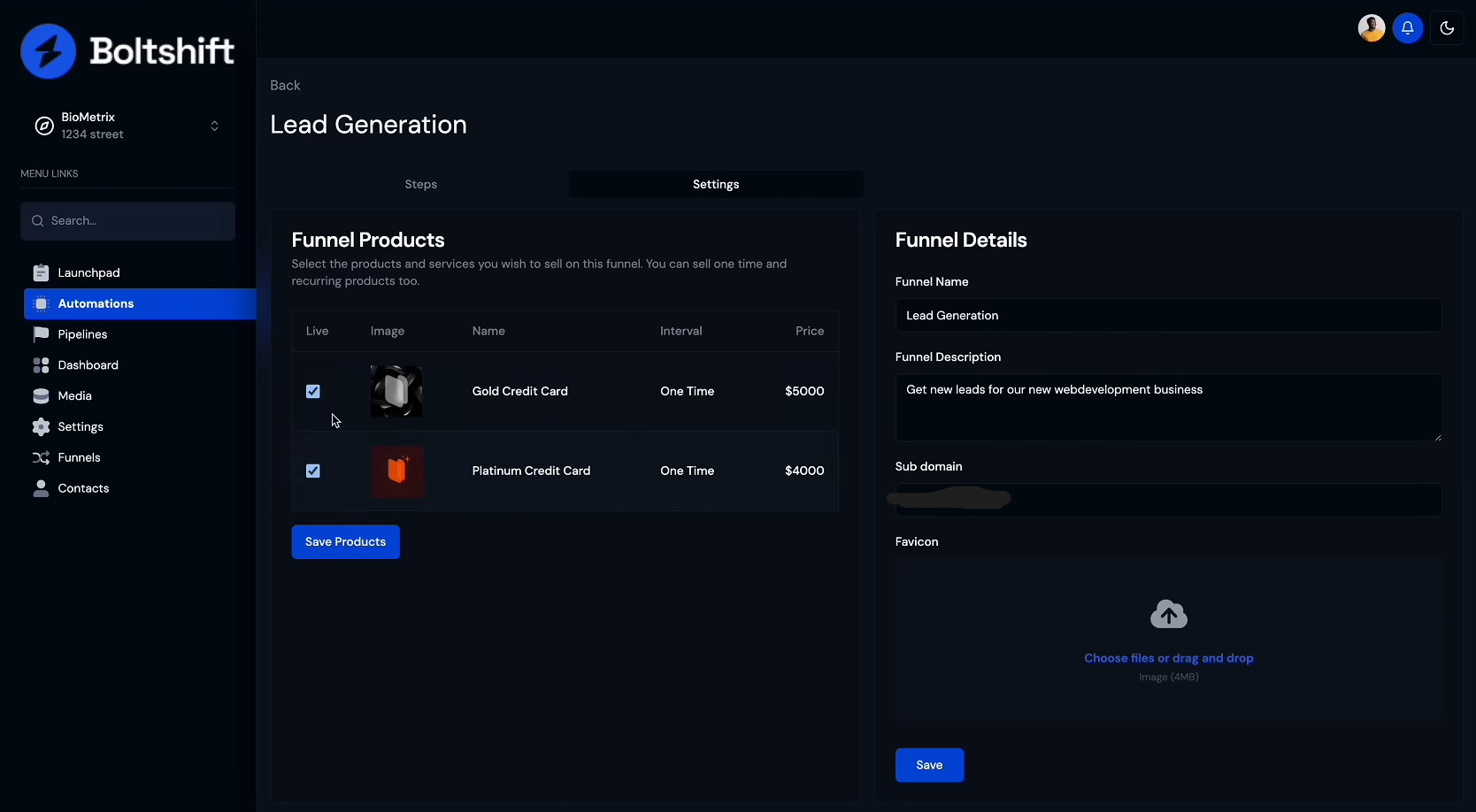This screenshot has width=1476, height=812.
Task: Click the search magnifier icon
Action: pos(38,221)
